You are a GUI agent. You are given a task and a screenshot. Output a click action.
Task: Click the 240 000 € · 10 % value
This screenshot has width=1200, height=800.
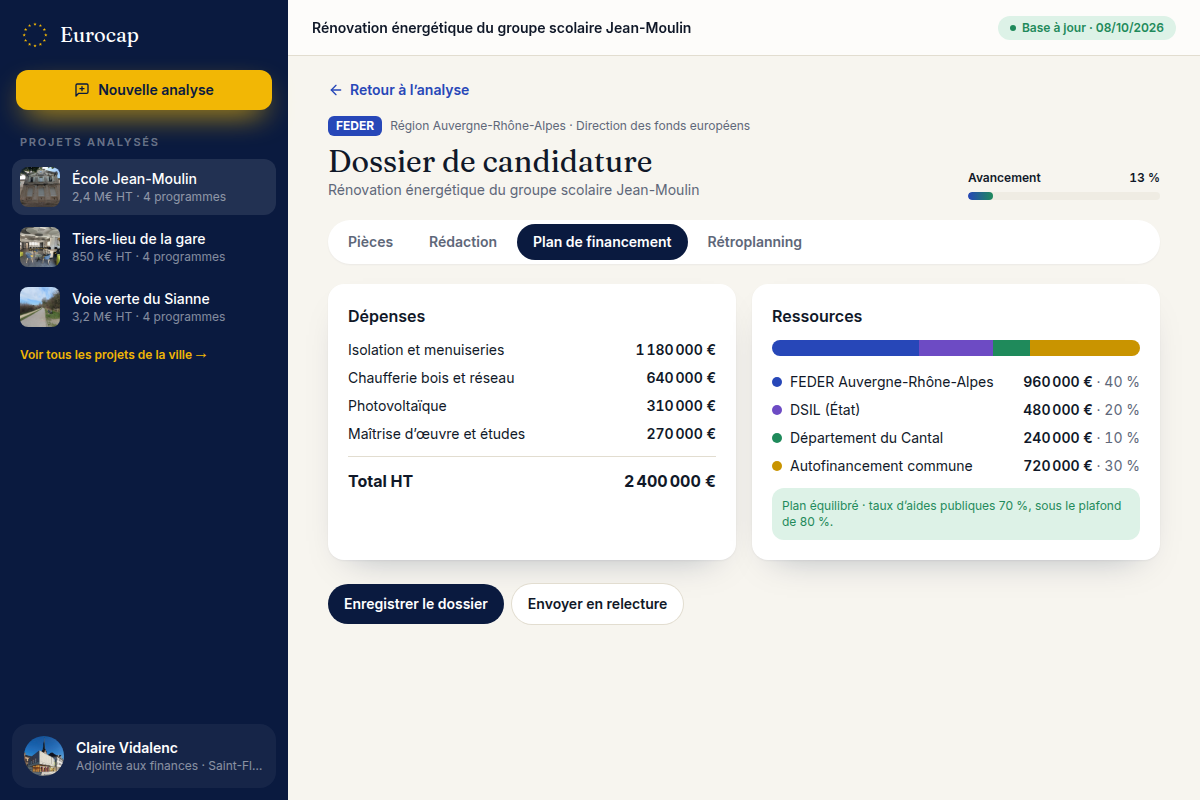[x=1081, y=438]
